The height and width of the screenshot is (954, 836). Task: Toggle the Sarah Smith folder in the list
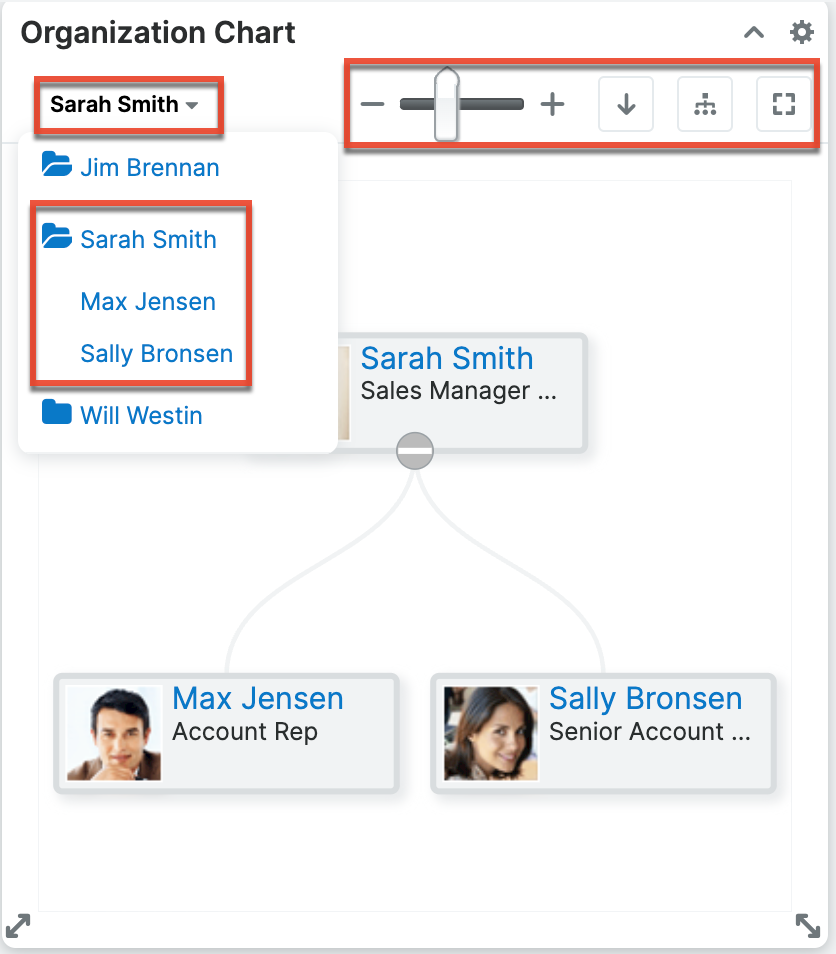tap(59, 238)
